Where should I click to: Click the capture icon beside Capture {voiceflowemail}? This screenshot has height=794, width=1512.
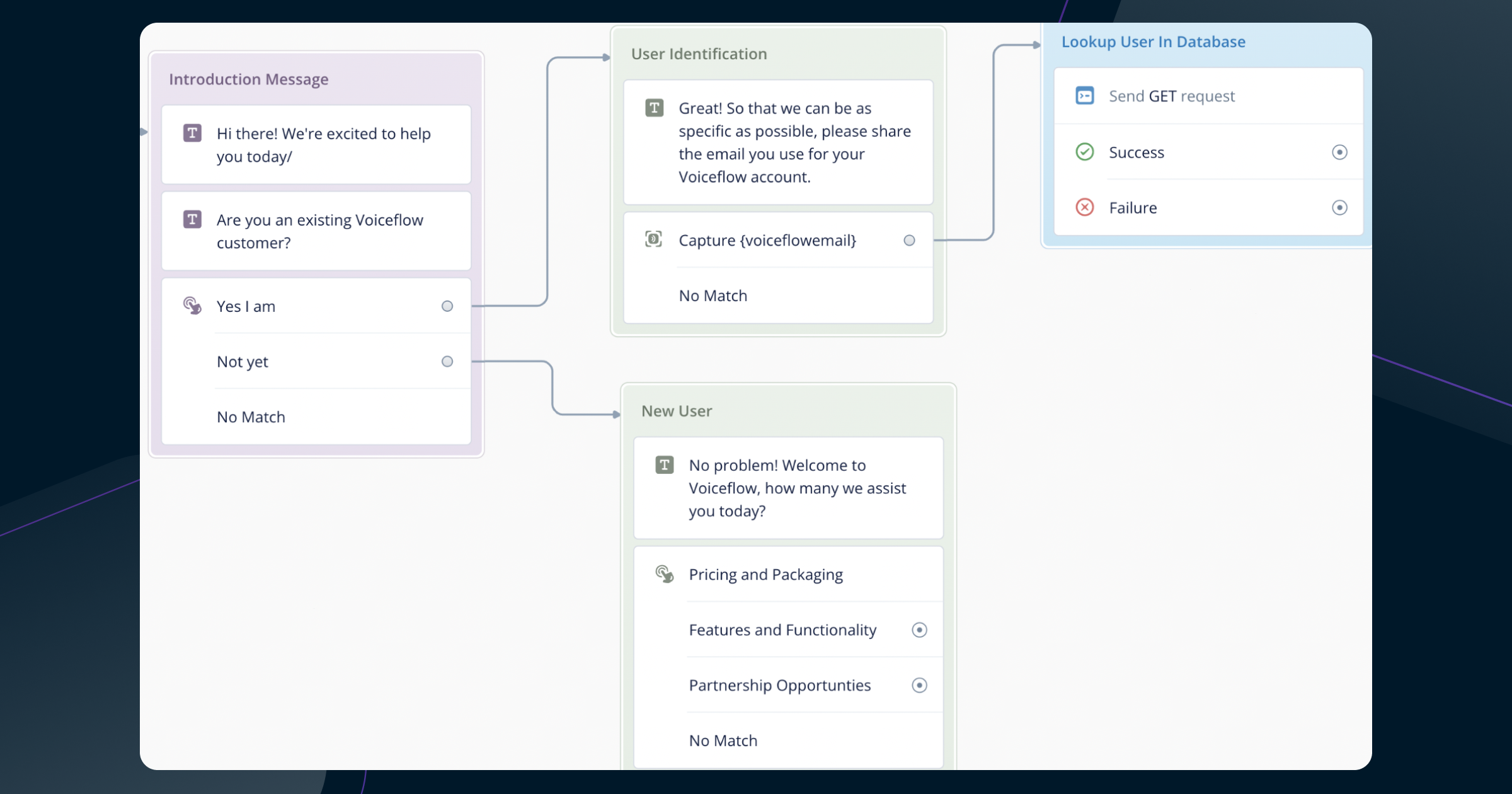click(x=653, y=239)
